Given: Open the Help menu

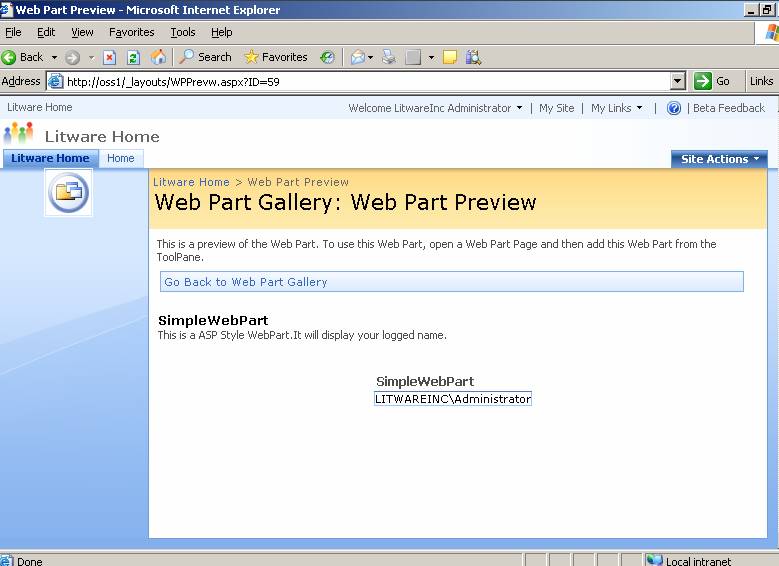Looking at the screenshot, I should click(x=222, y=32).
